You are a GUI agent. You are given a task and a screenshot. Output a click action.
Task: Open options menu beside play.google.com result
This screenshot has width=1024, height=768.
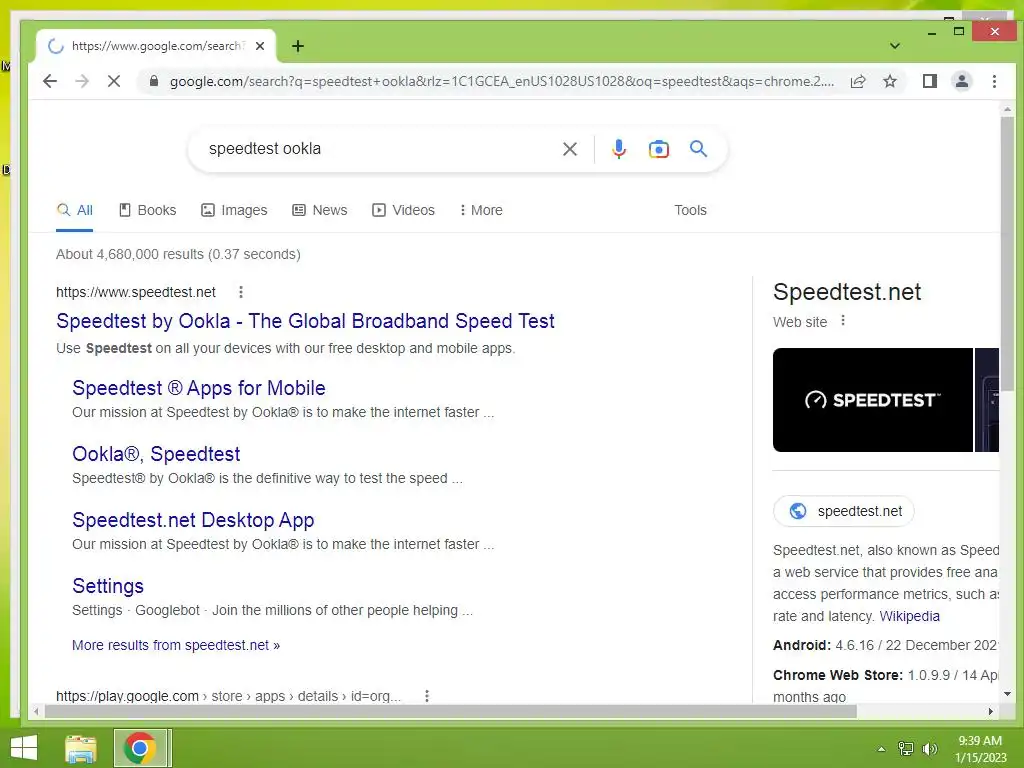point(426,696)
